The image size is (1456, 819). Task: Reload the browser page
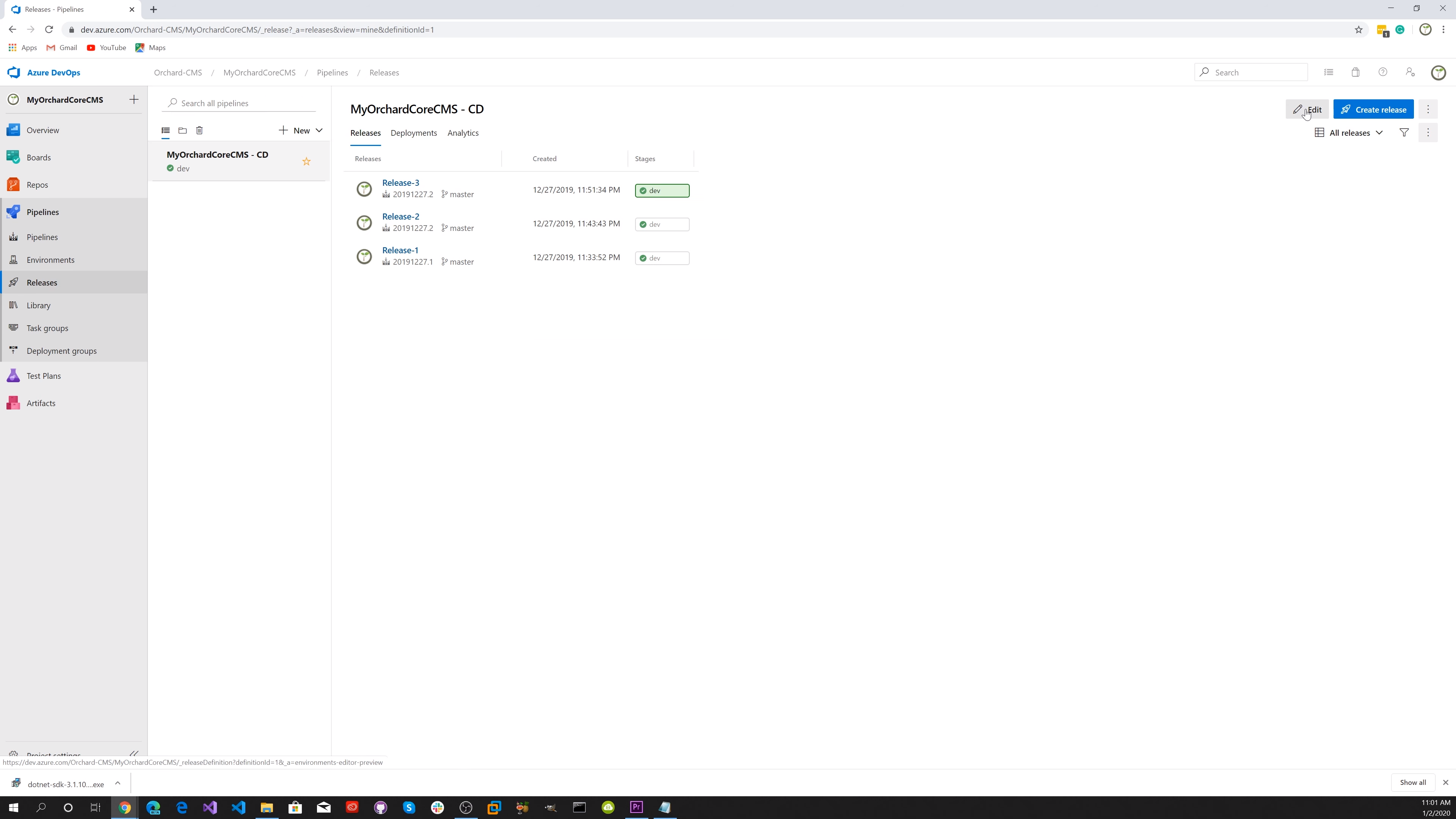coord(49,30)
